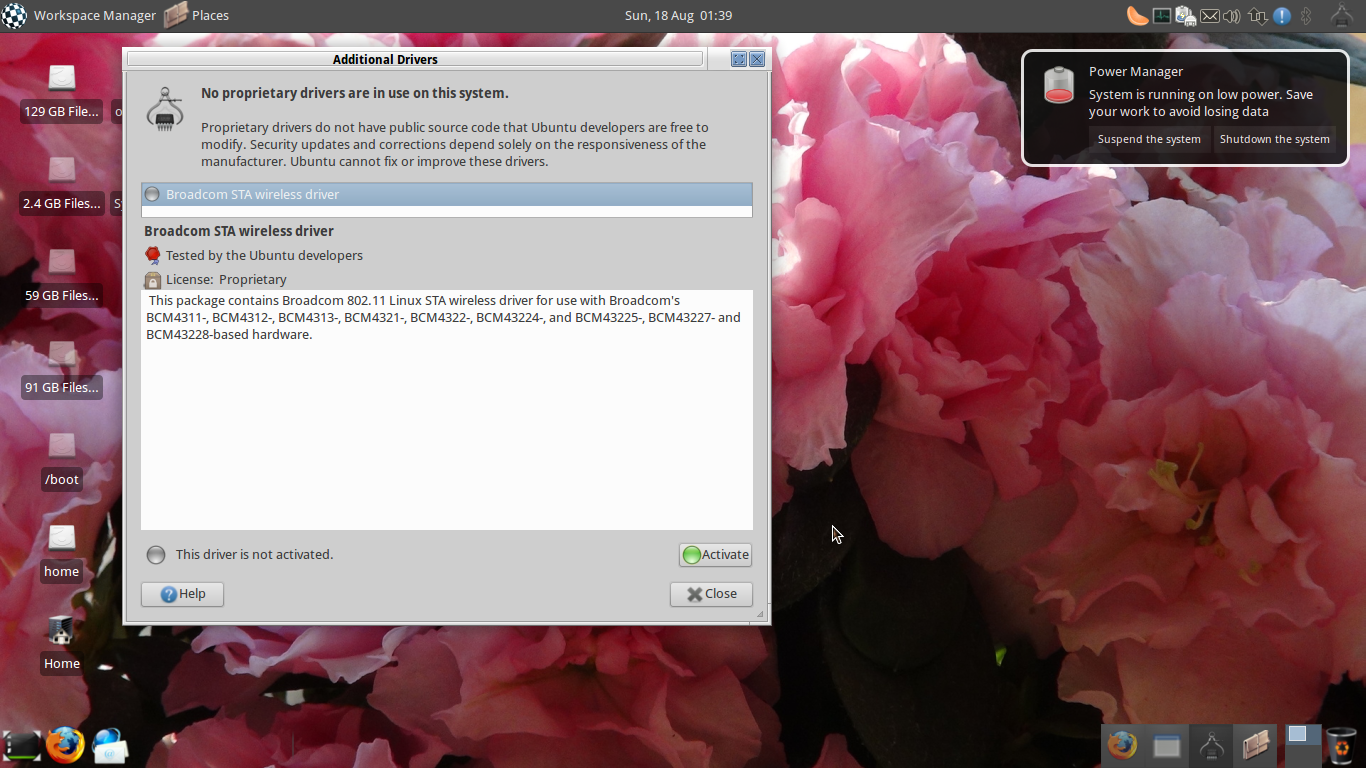Open the mail notification envelope icon
1366x768 pixels.
(1210, 16)
